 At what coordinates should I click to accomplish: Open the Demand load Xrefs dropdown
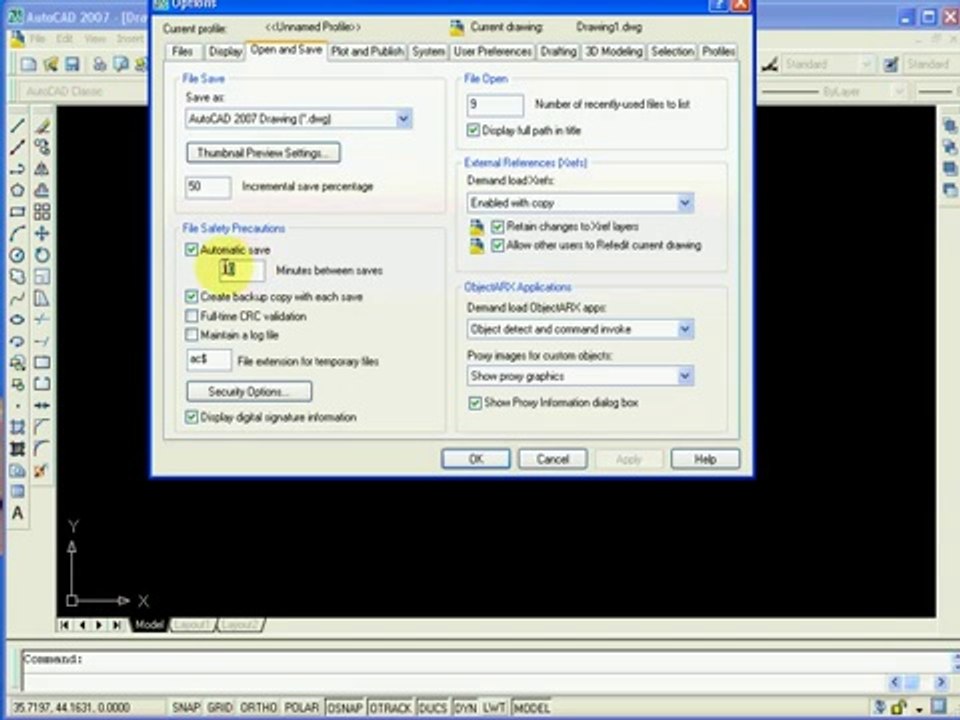coord(580,203)
